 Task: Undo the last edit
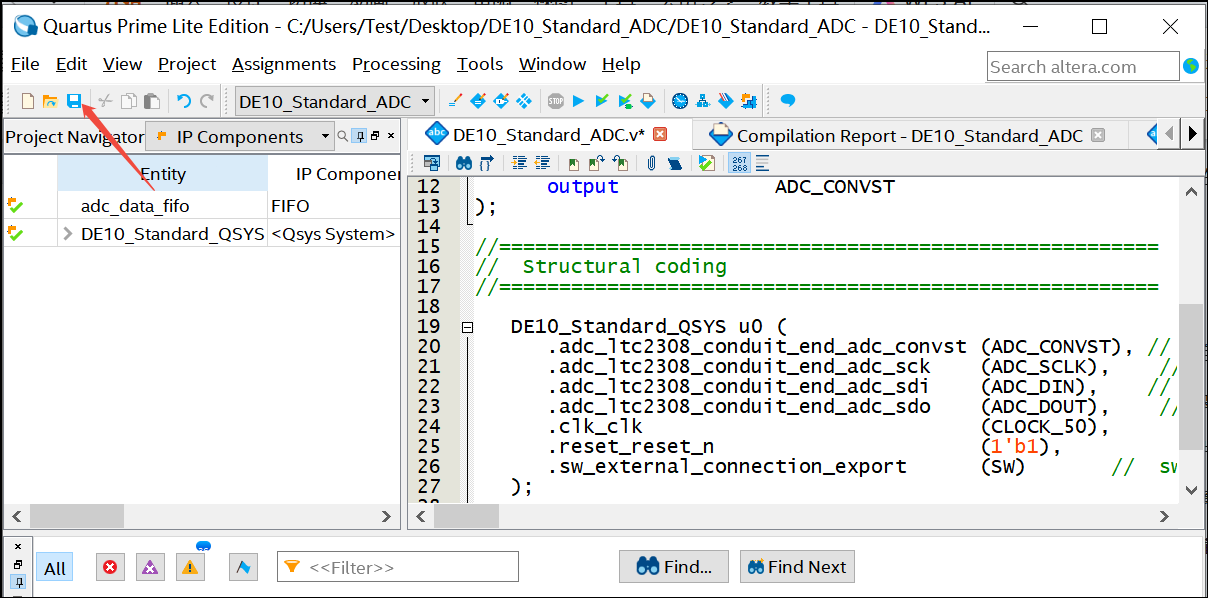tap(184, 101)
